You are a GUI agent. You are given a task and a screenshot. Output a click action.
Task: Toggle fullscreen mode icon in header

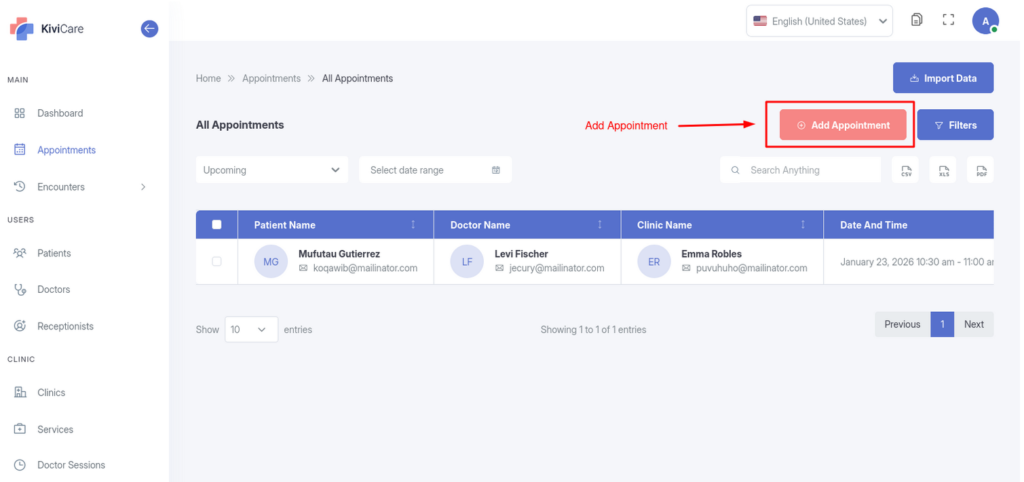(949, 20)
